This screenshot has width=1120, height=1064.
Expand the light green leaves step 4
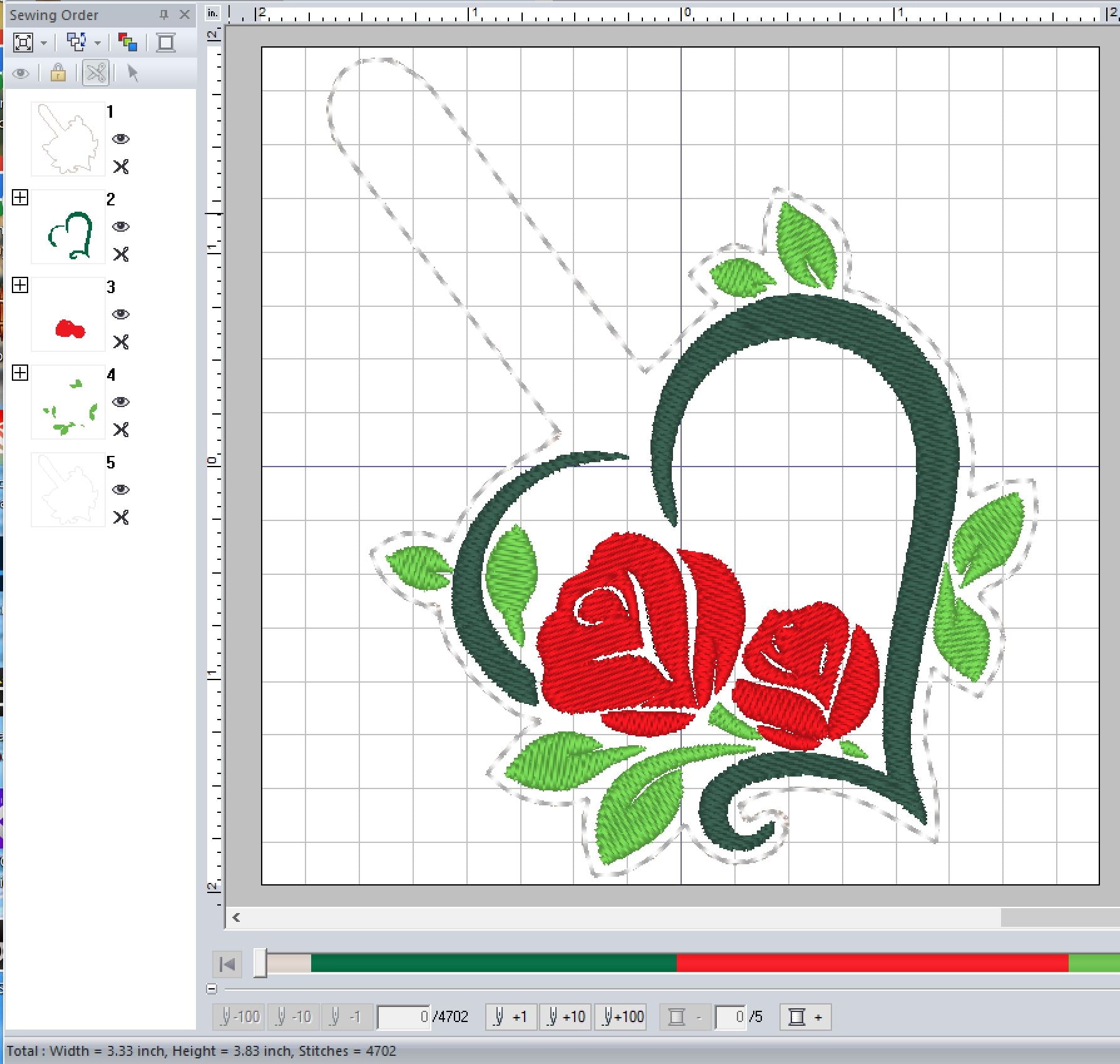point(20,373)
